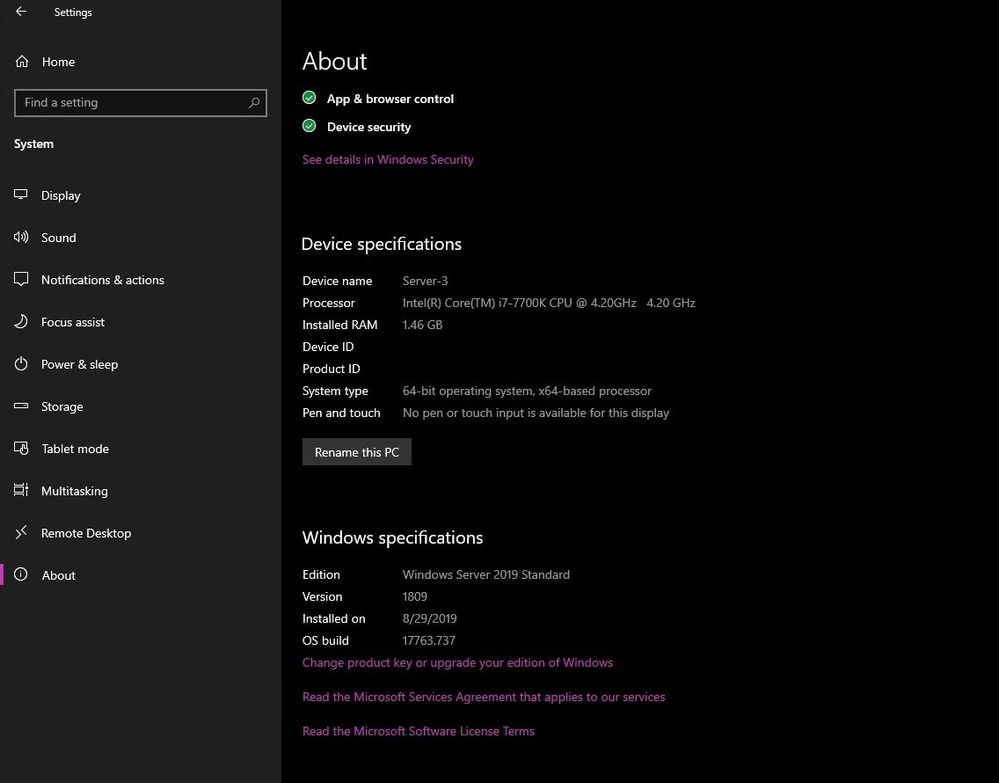The image size is (999, 783).
Task: Open See details in Windows Security link
Action: coord(388,160)
